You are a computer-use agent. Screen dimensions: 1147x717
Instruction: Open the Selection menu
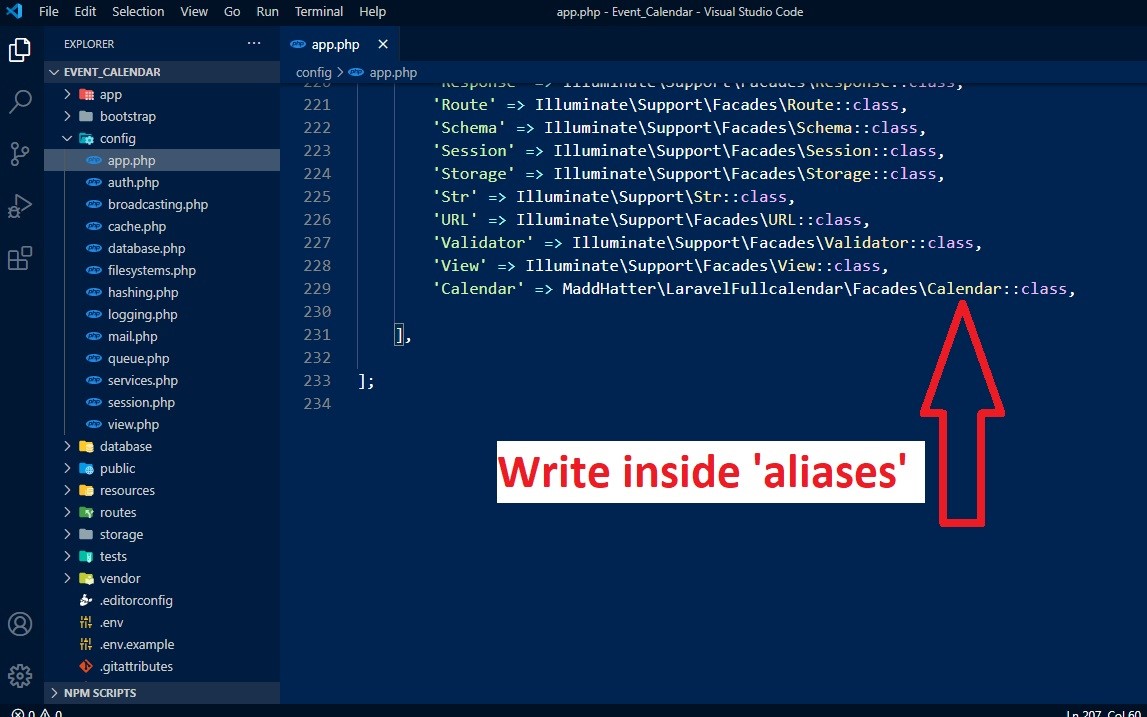coord(138,12)
